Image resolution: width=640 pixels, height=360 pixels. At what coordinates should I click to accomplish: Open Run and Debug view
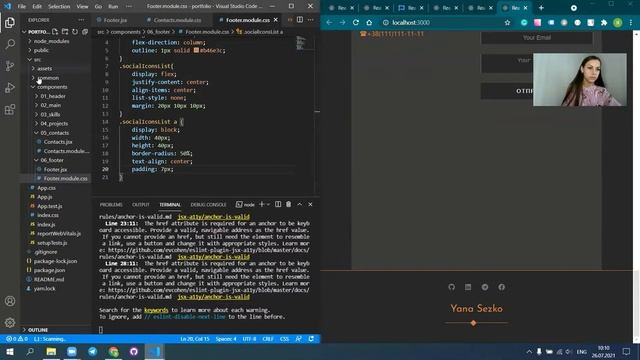[10, 87]
